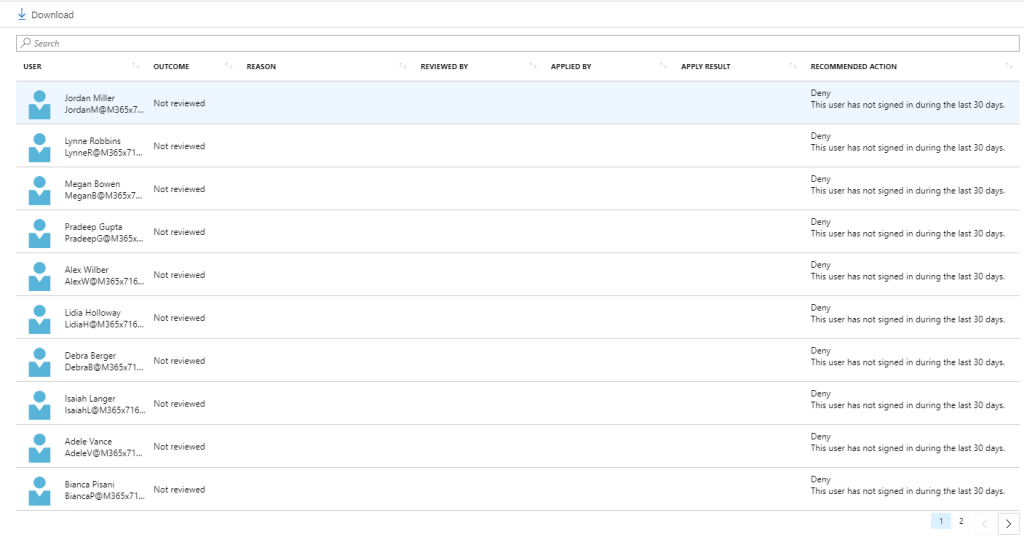Screen dimensions: 1024x550
Task: Sort by the OUTCOME column arrows
Action: click(229, 66)
